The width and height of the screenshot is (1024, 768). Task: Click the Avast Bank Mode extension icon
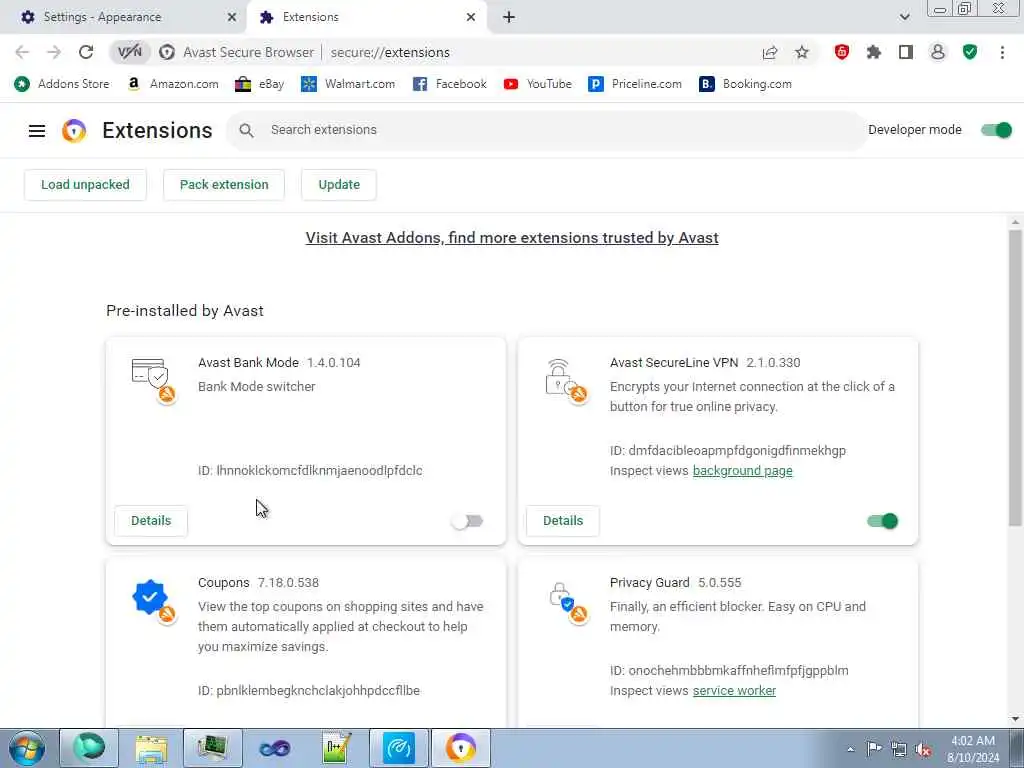click(153, 380)
